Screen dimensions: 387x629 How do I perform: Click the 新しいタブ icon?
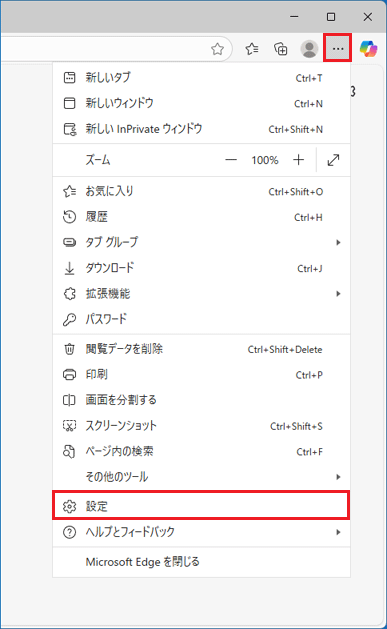click(69, 77)
